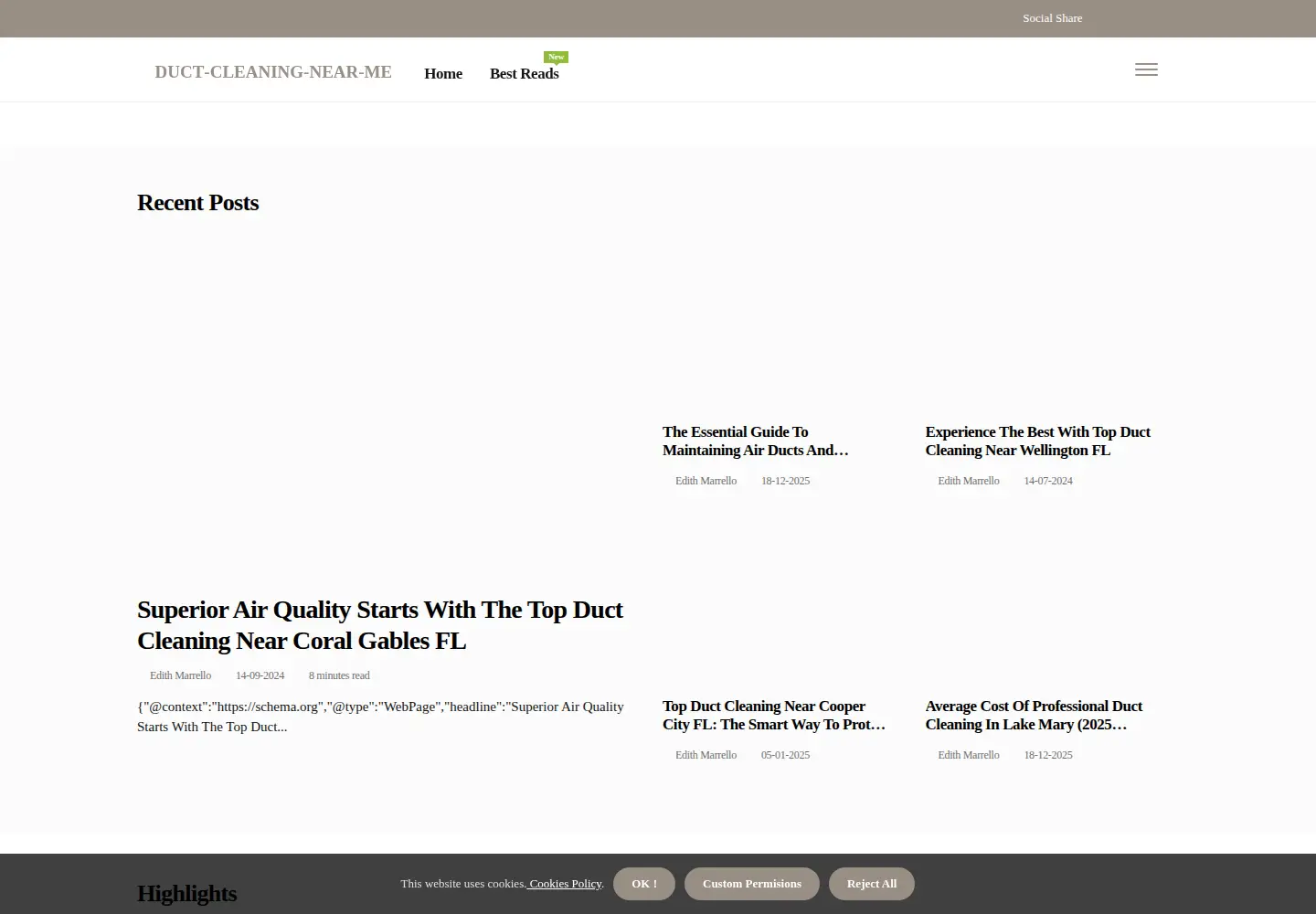Open the Top Duct Cleaning Near Cooper City post
This screenshot has height=914, width=1316.
point(774,715)
